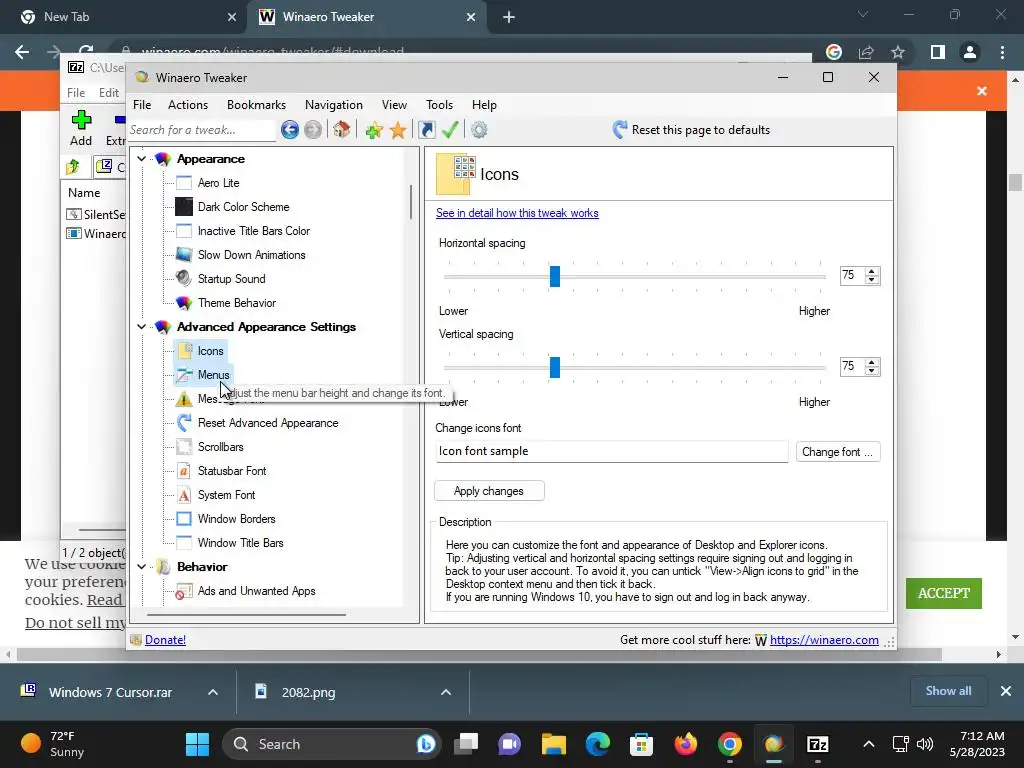The image size is (1024, 768).
Task: Click the Vertical spacing slider handle
Action: 554,367
